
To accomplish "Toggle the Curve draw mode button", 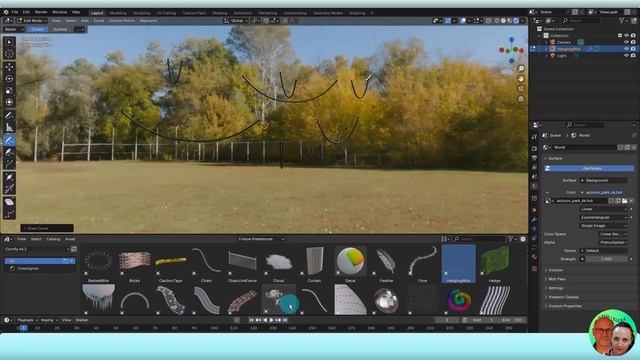I will (38, 29).
